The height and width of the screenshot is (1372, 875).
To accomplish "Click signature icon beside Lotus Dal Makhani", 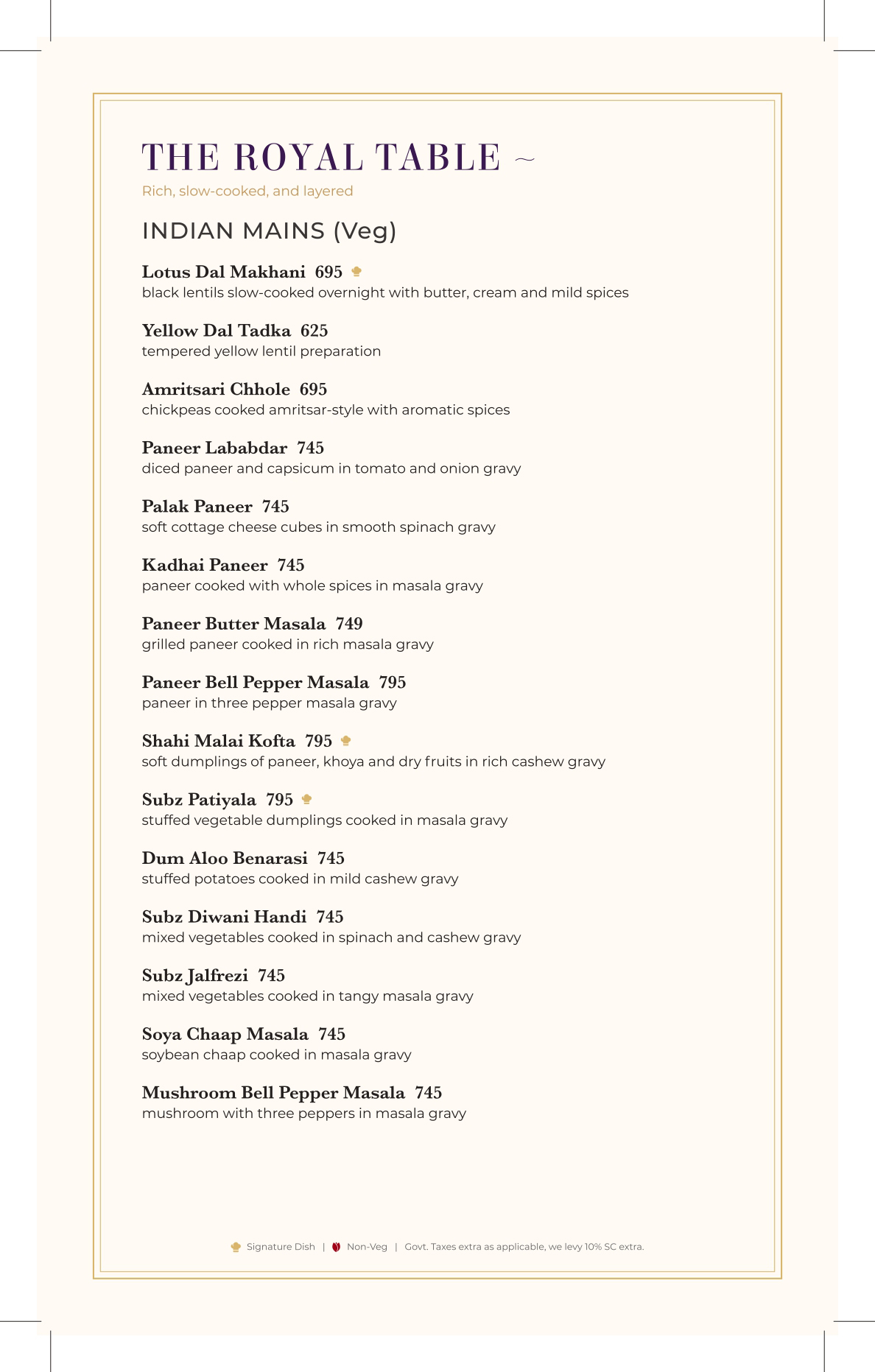I will click(x=356, y=272).
